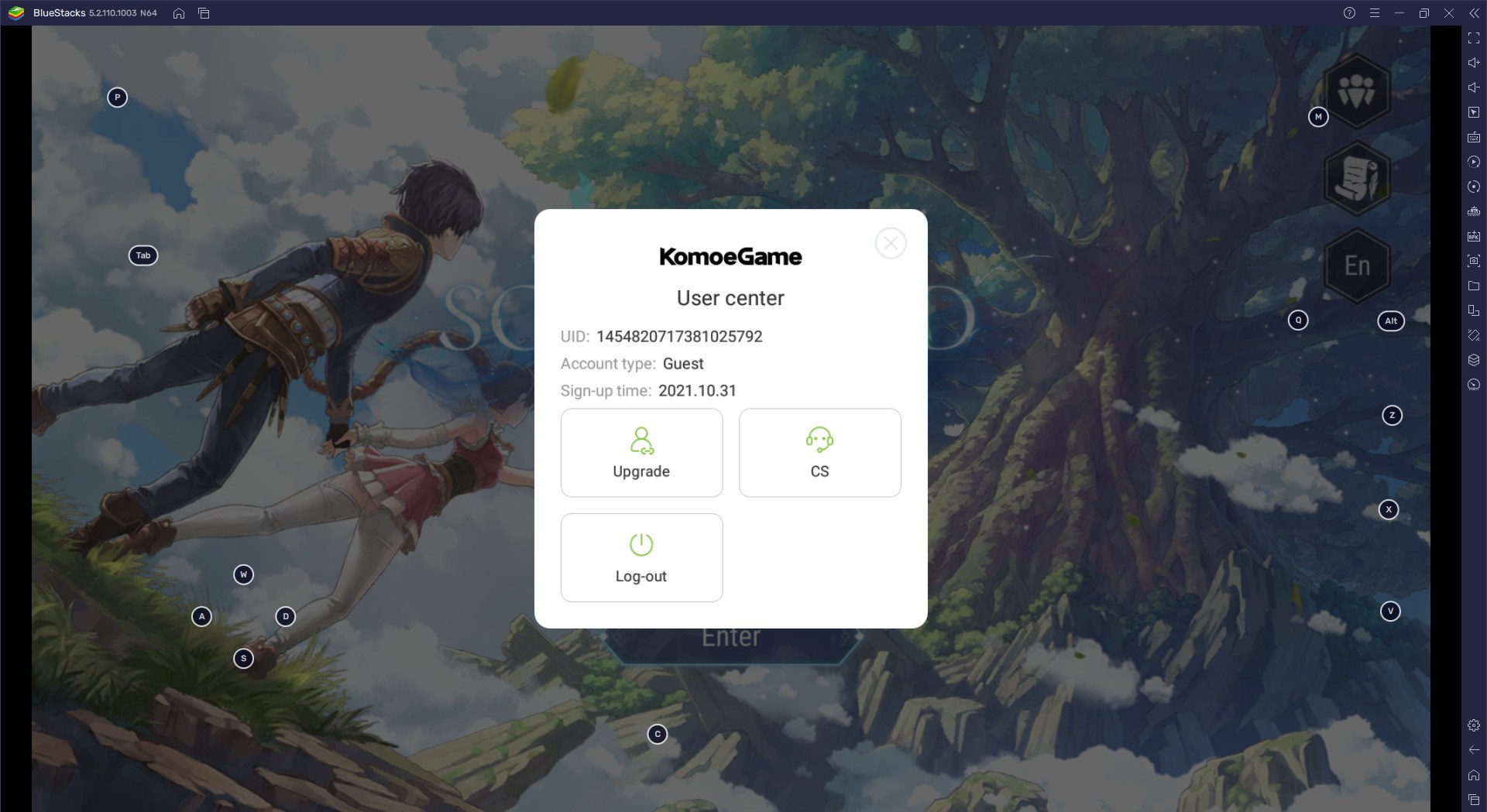Open the En language hexagon icon
This screenshot has height=812, width=1487.
point(1357,266)
